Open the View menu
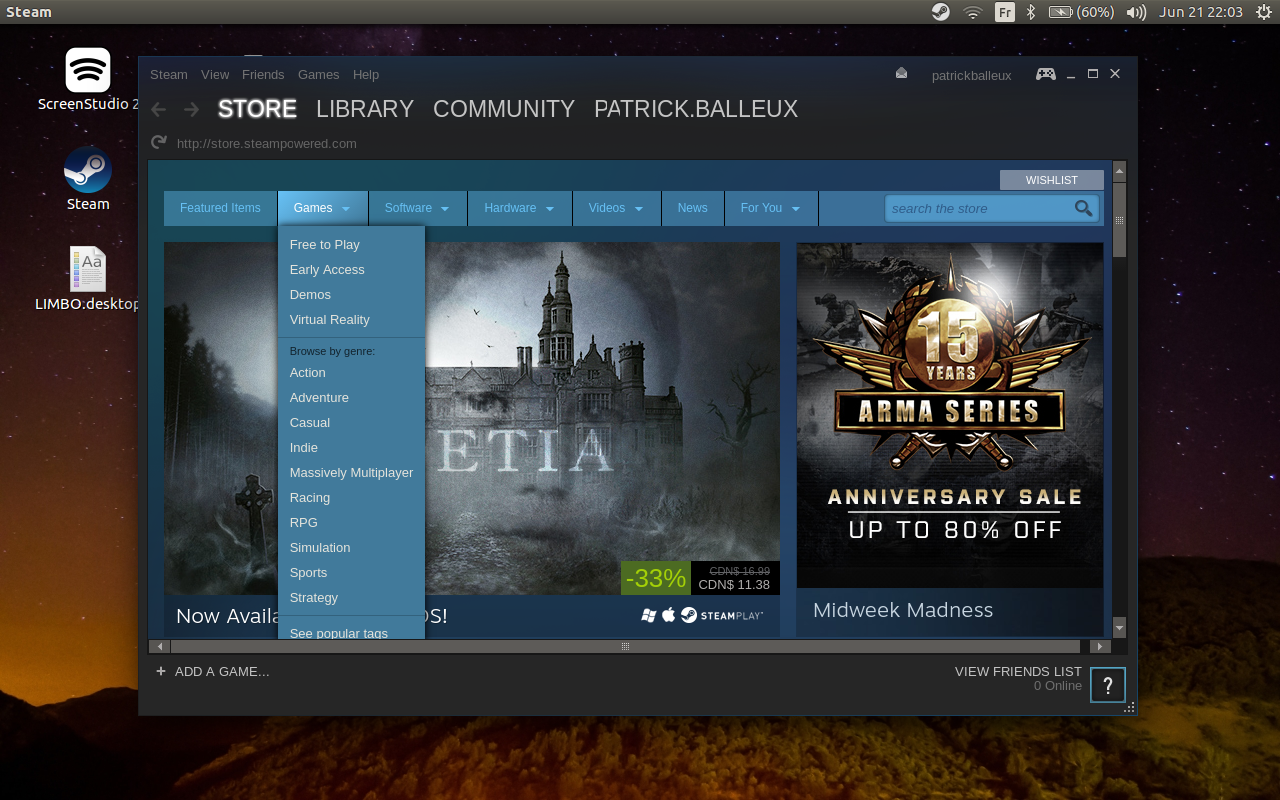The height and width of the screenshot is (800, 1280). tap(215, 74)
